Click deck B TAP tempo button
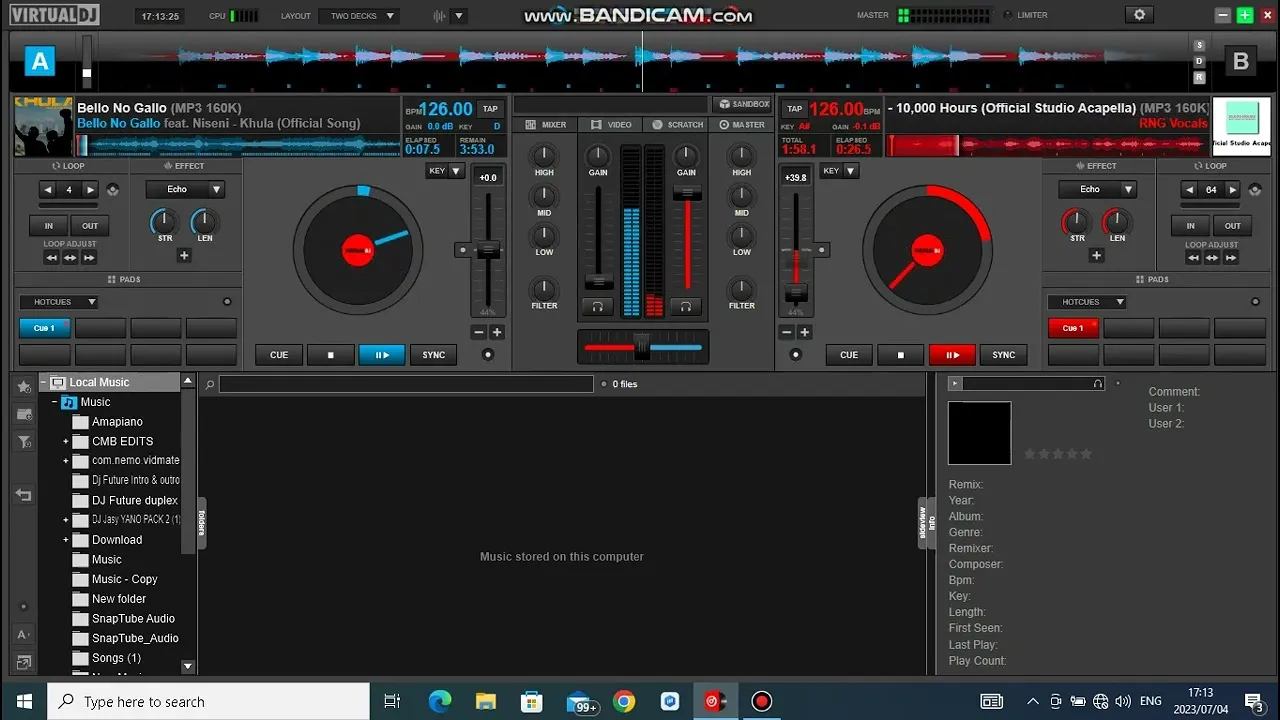This screenshot has width=1280, height=720. [794, 108]
